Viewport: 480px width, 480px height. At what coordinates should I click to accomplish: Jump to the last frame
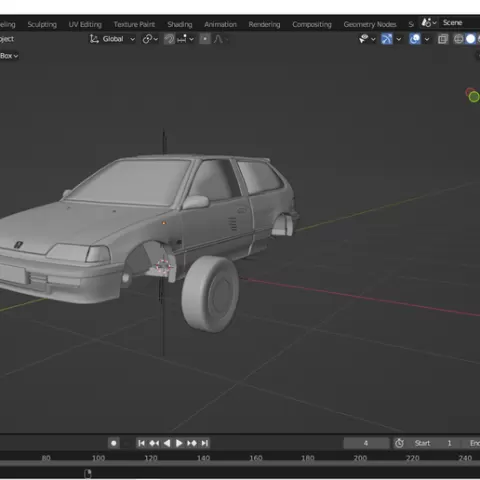pos(205,443)
